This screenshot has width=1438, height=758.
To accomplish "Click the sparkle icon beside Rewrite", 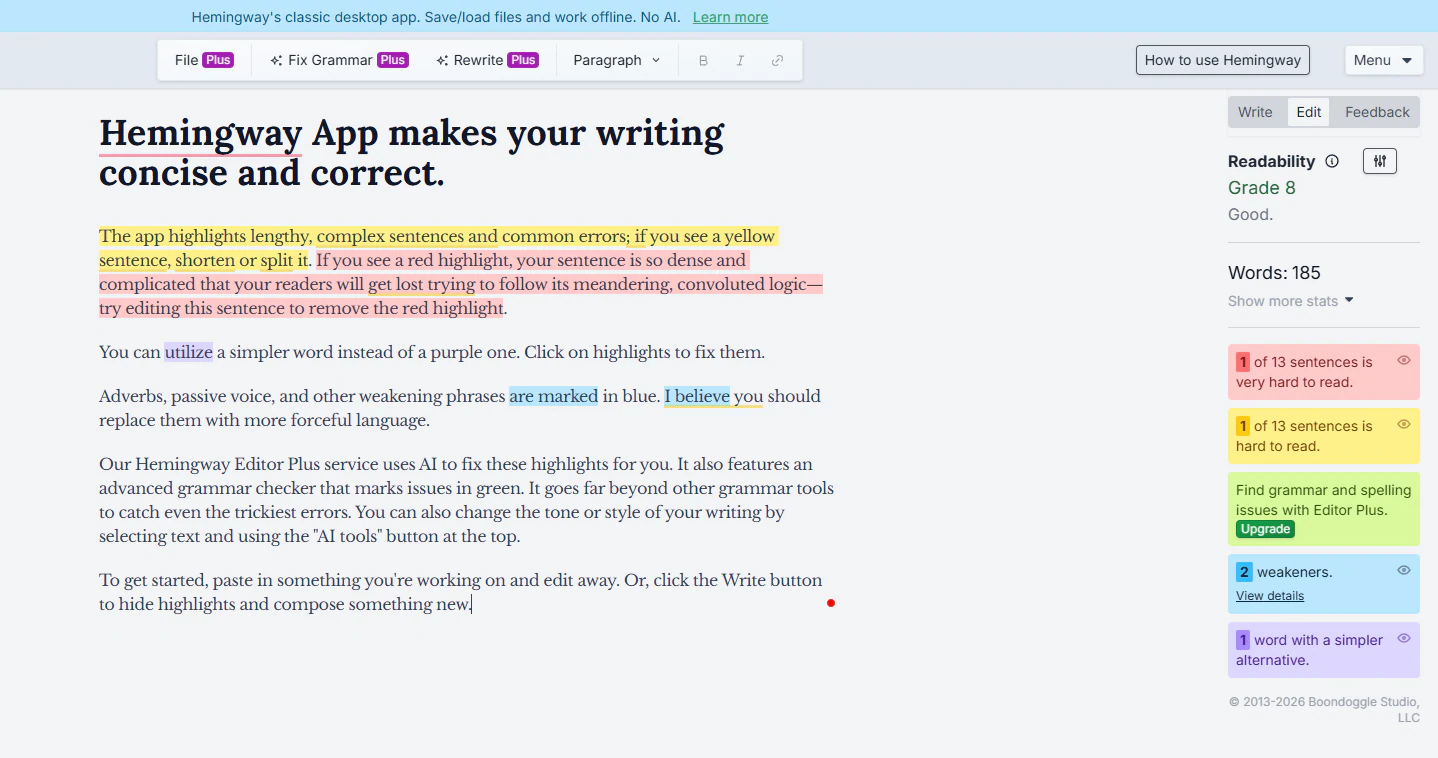I will [442, 60].
